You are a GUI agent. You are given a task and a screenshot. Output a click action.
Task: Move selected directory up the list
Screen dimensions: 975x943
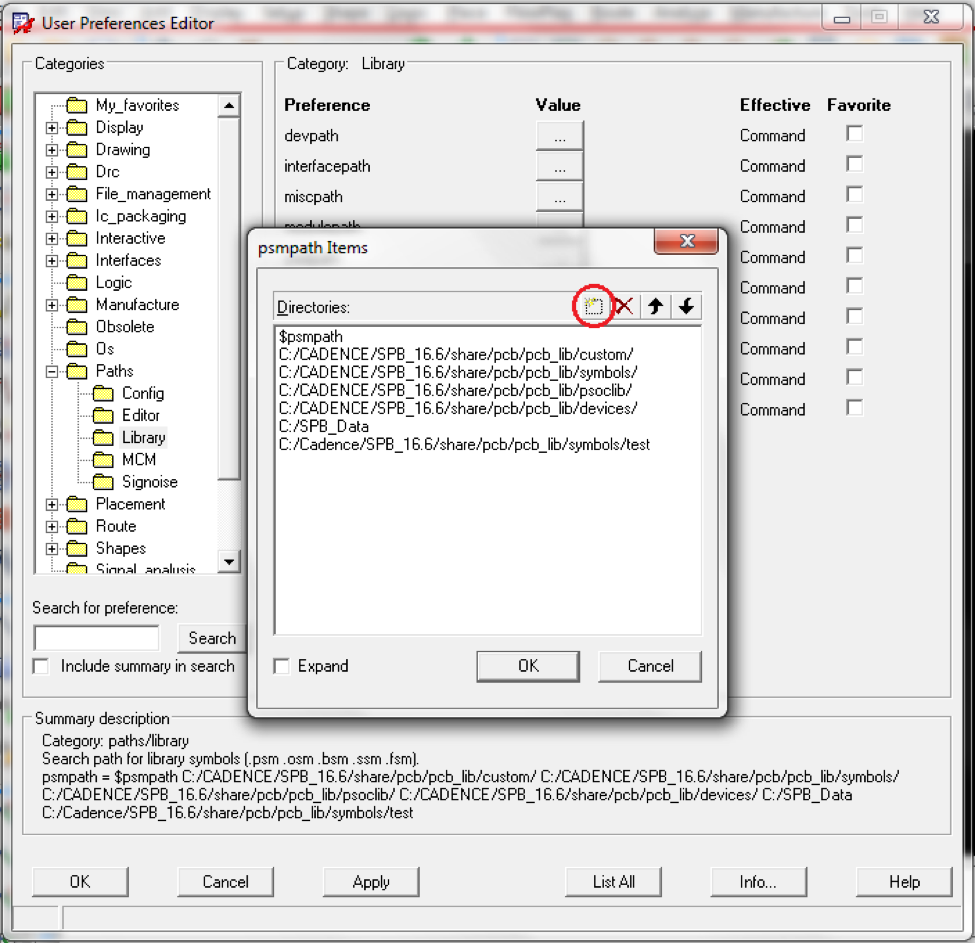(655, 306)
